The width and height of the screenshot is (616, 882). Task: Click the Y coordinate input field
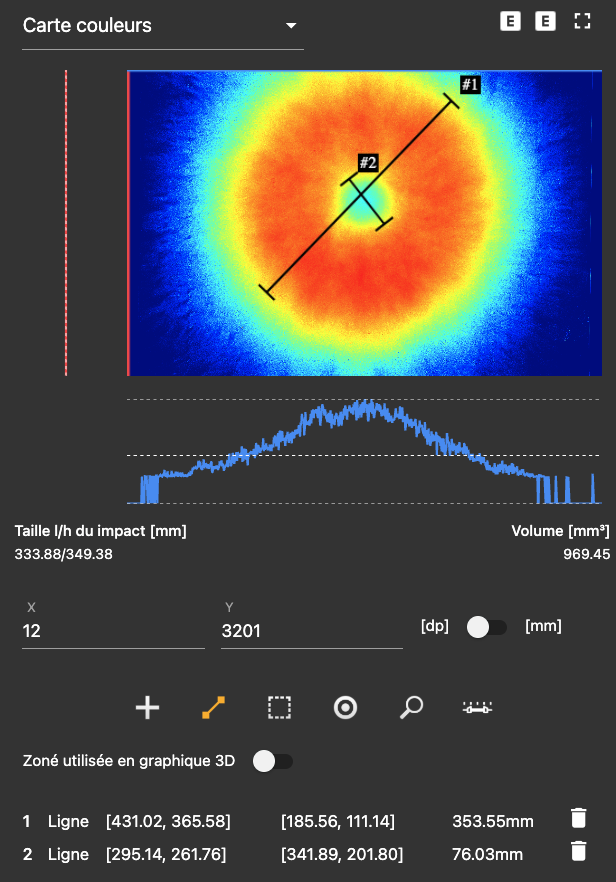[311, 631]
